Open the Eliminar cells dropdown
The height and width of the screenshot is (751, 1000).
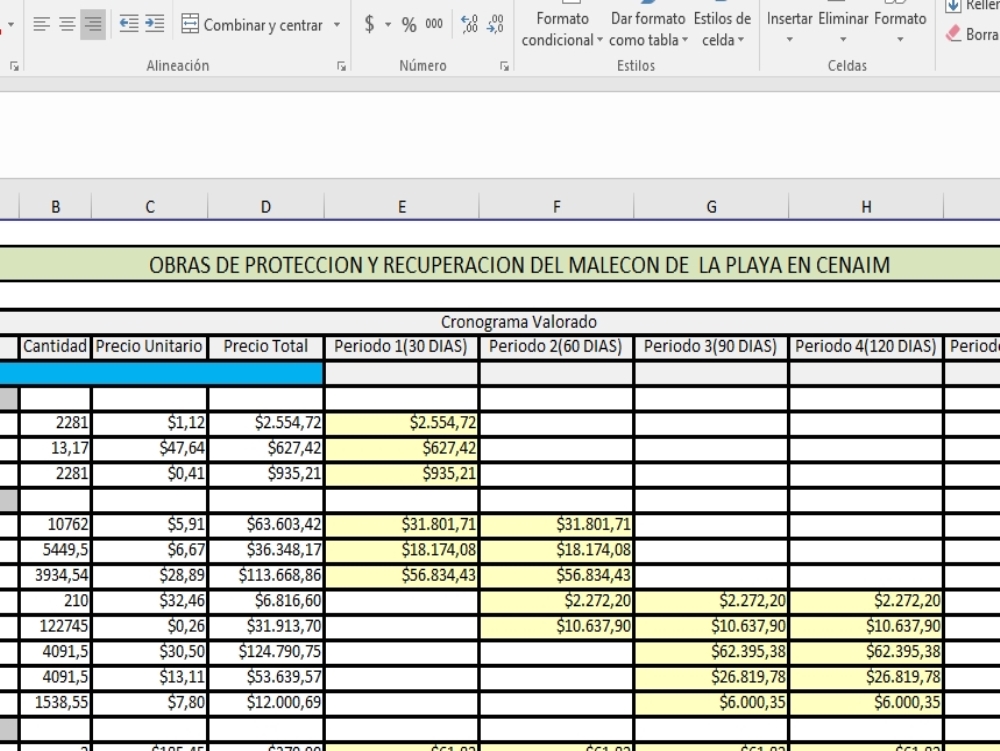point(843,26)
